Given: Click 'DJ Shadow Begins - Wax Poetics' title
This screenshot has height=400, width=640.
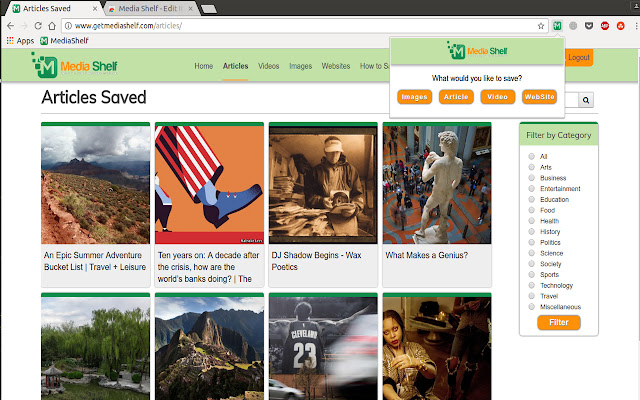Looking at the screenshot, I should tap(316, 261).
